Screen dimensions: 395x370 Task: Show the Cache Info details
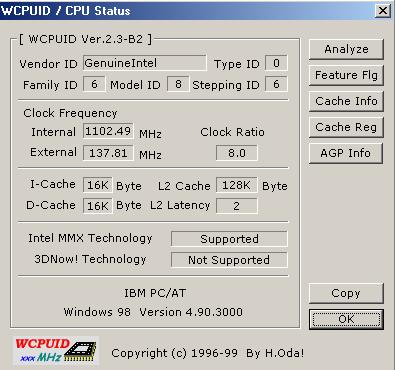(x=346, y=101)
